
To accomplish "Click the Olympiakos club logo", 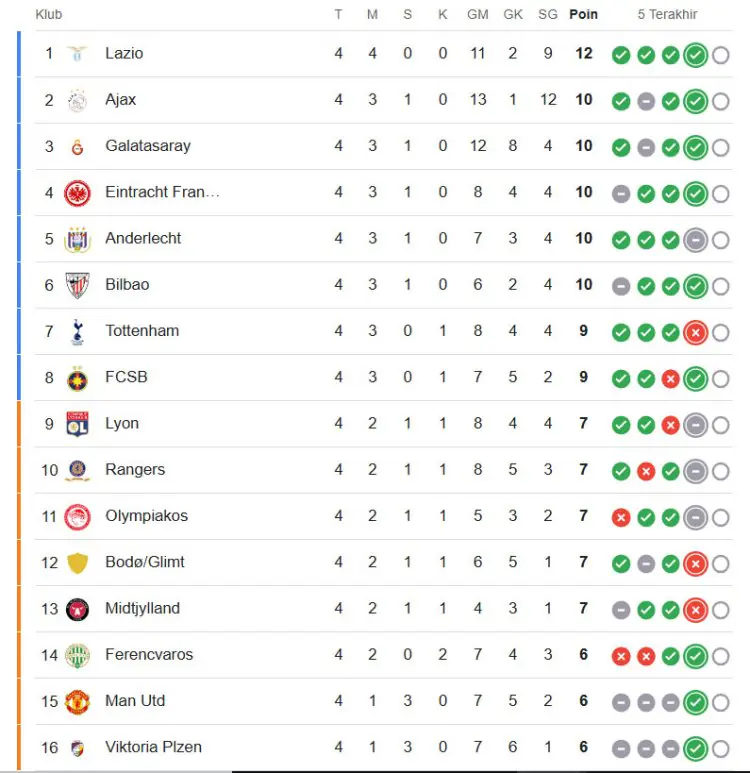I will point(77,517).
